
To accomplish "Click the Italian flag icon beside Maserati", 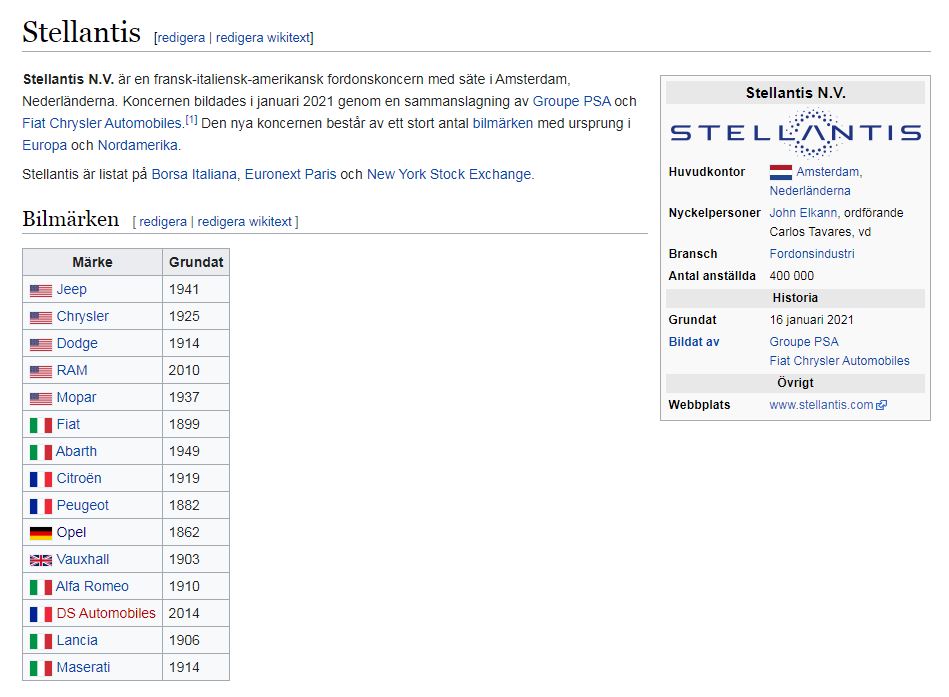I will point(40,668).
